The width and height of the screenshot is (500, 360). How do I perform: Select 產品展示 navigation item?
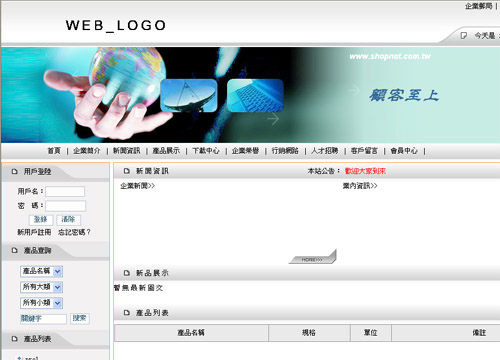pos(166,151)
